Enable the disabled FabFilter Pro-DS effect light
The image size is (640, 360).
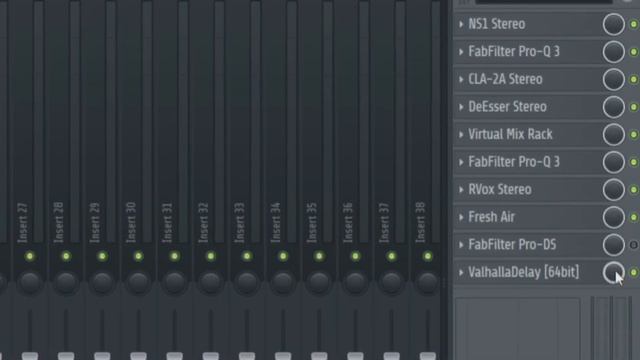[634, 245]
